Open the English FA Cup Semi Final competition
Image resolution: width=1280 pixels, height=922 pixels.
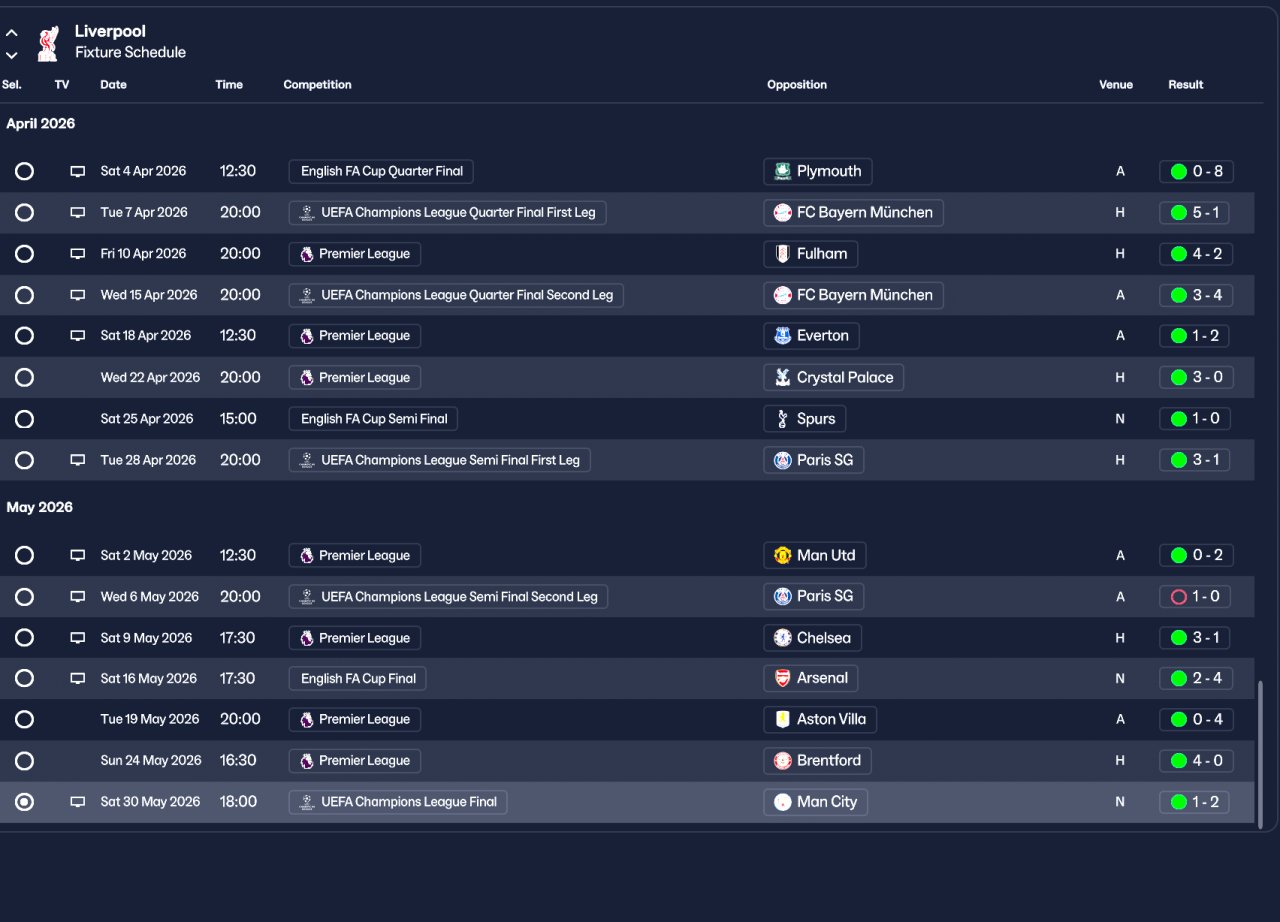(x=373, y=419)
